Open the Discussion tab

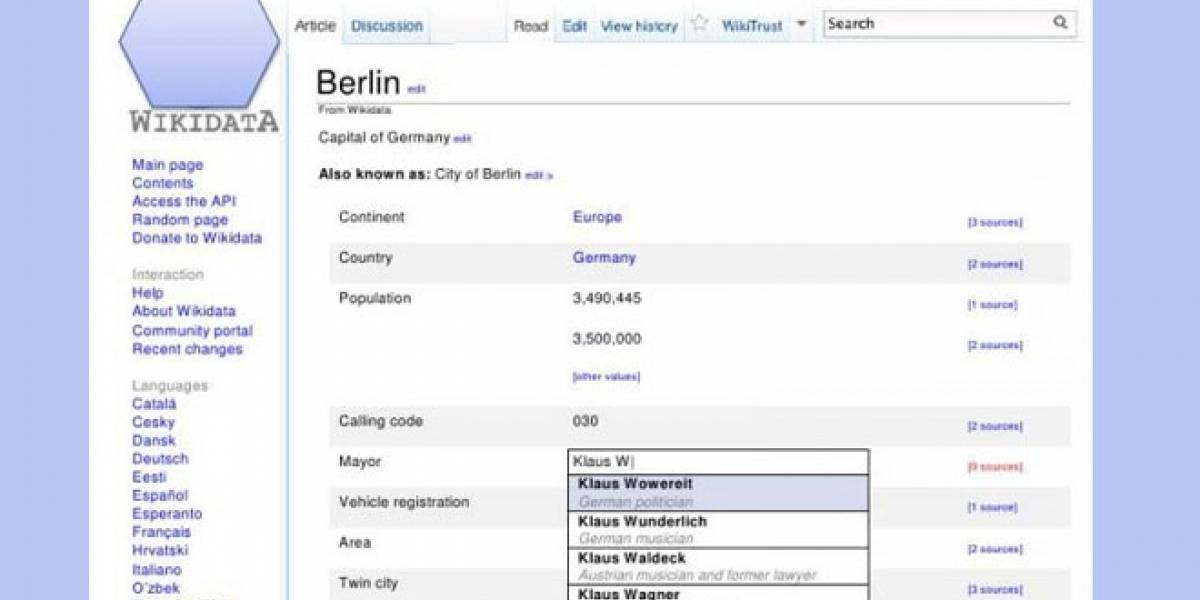[x=387, y=26]
